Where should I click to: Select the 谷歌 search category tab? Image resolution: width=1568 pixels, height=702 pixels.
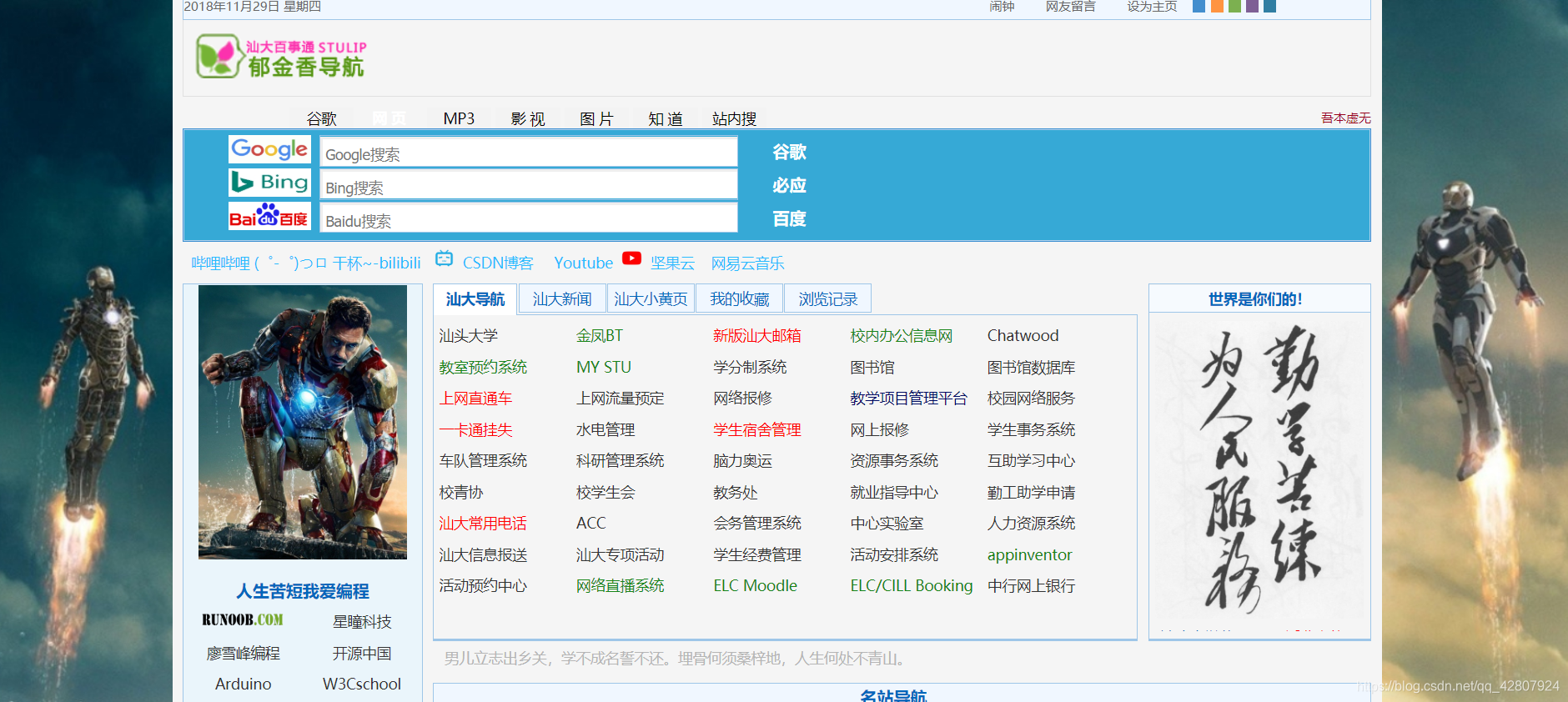(x=321, y=118)
